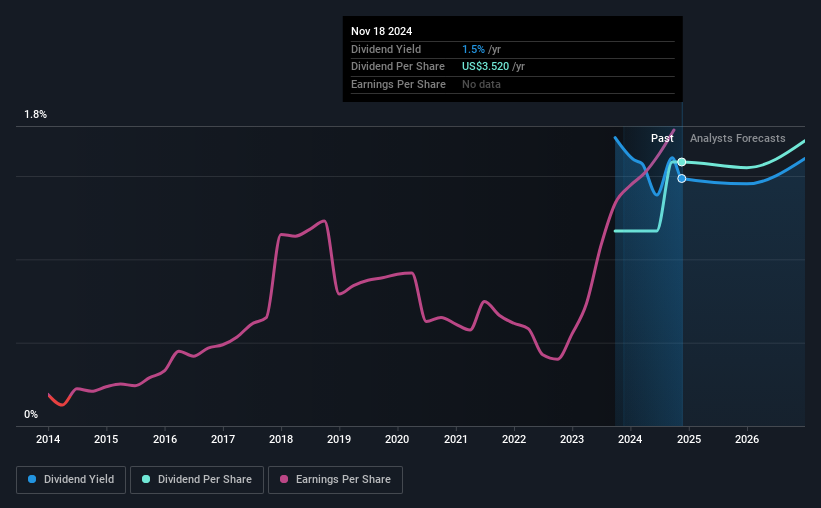Click the Nov 18 2024 tooltip date header

coord(381,31)
